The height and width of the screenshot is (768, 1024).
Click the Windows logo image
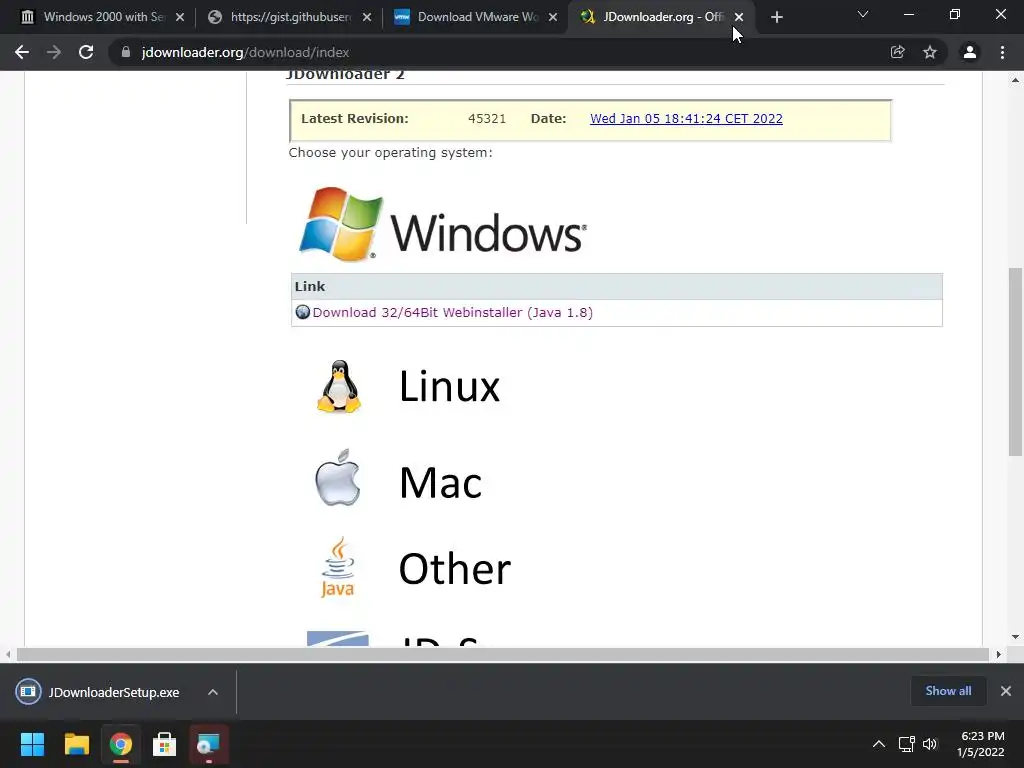tap(442, 225)
